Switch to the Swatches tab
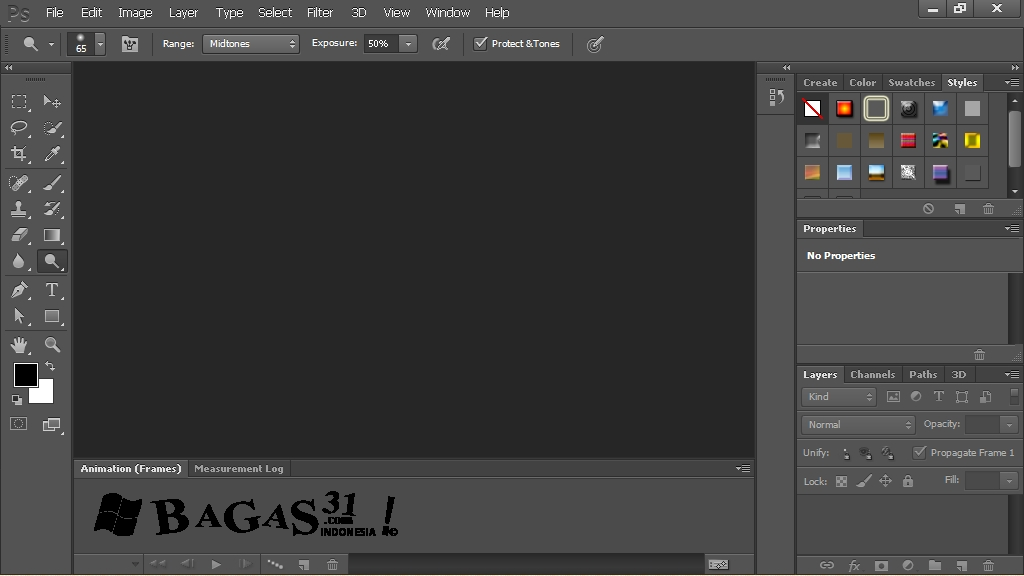The height and width of the screenshot is (576, 1024). click(912, 82)
